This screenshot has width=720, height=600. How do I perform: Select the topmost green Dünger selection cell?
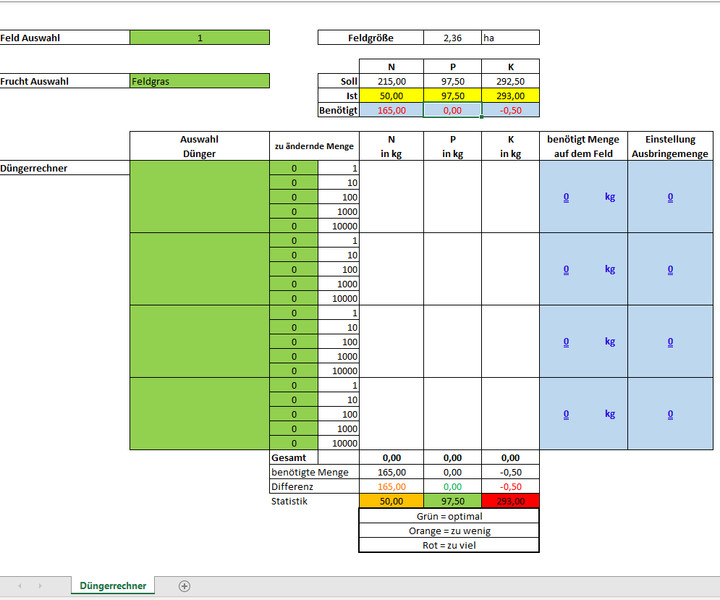point(199,197)
